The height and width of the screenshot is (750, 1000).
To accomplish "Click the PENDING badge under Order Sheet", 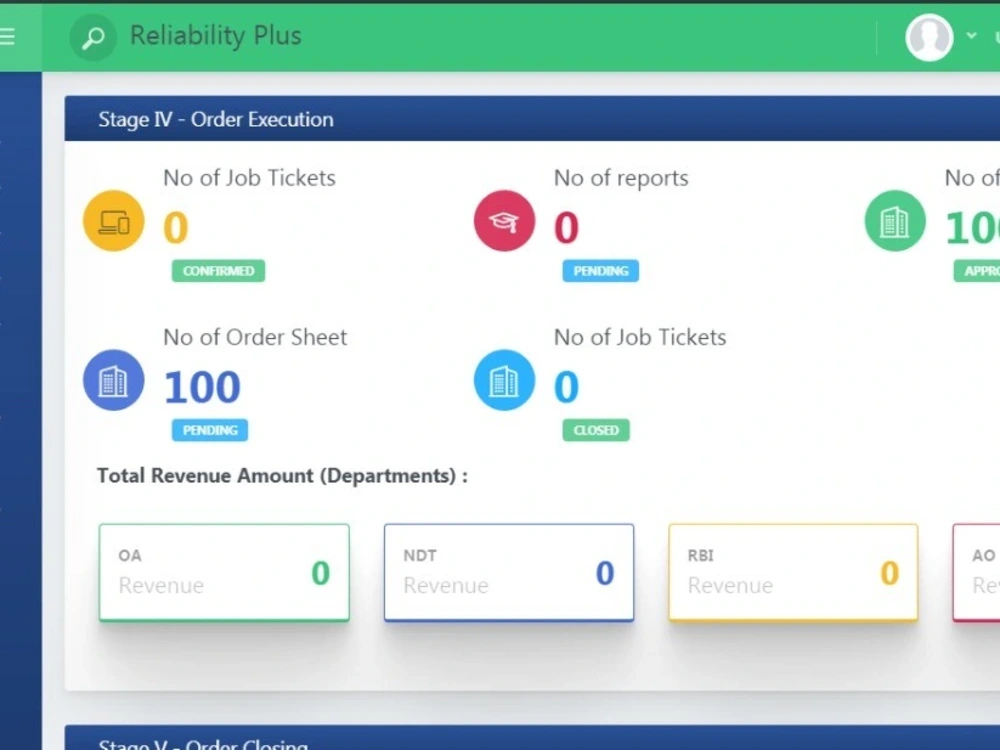I will coord(210,430).
